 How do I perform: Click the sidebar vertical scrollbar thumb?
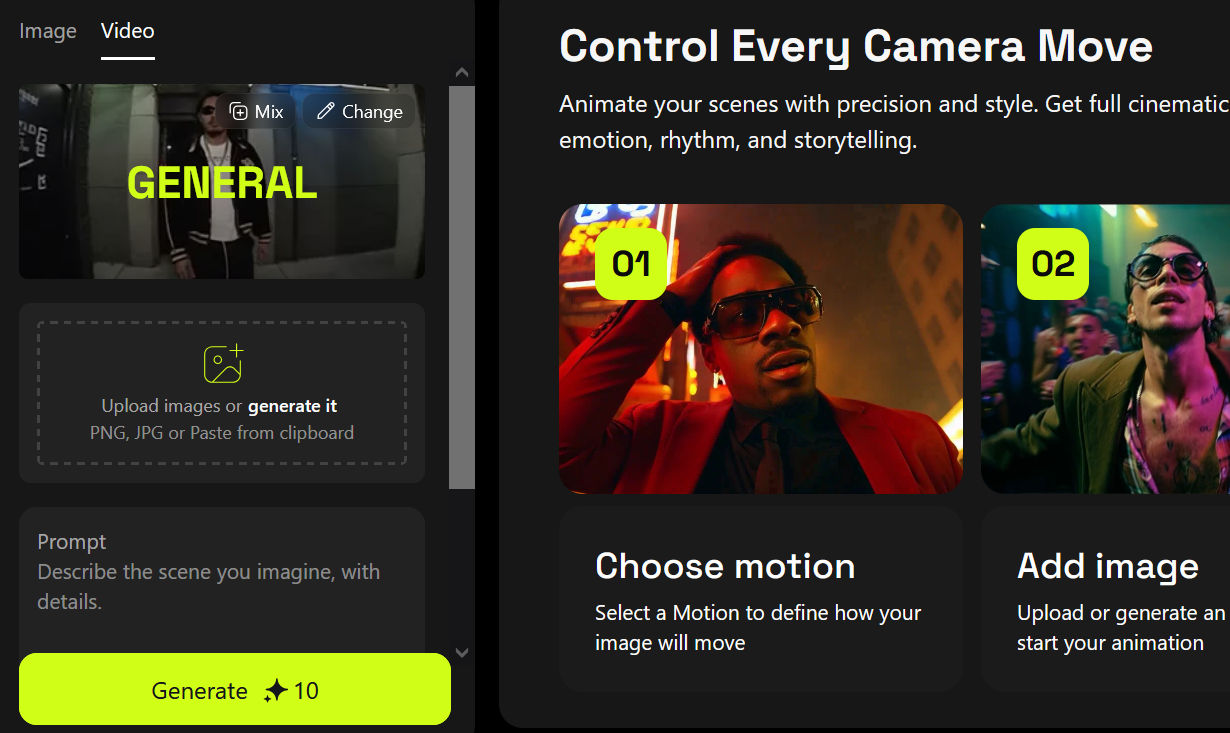pos(462,287)
